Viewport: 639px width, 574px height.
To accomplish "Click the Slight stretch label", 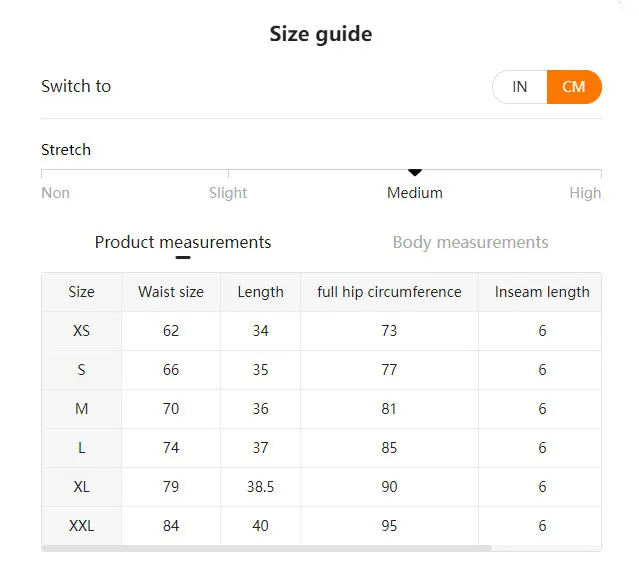I will [x=228, y=193].
